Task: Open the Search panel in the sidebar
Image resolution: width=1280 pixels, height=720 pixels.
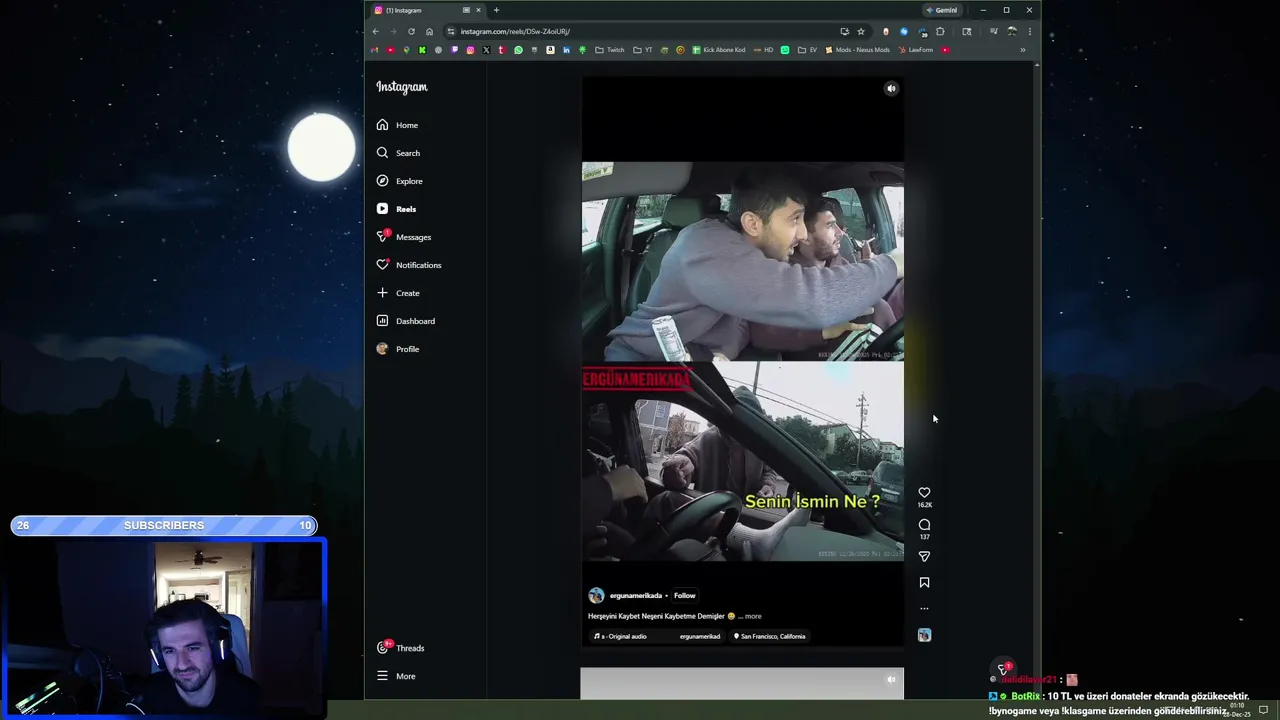Action: tap(399, 153)
